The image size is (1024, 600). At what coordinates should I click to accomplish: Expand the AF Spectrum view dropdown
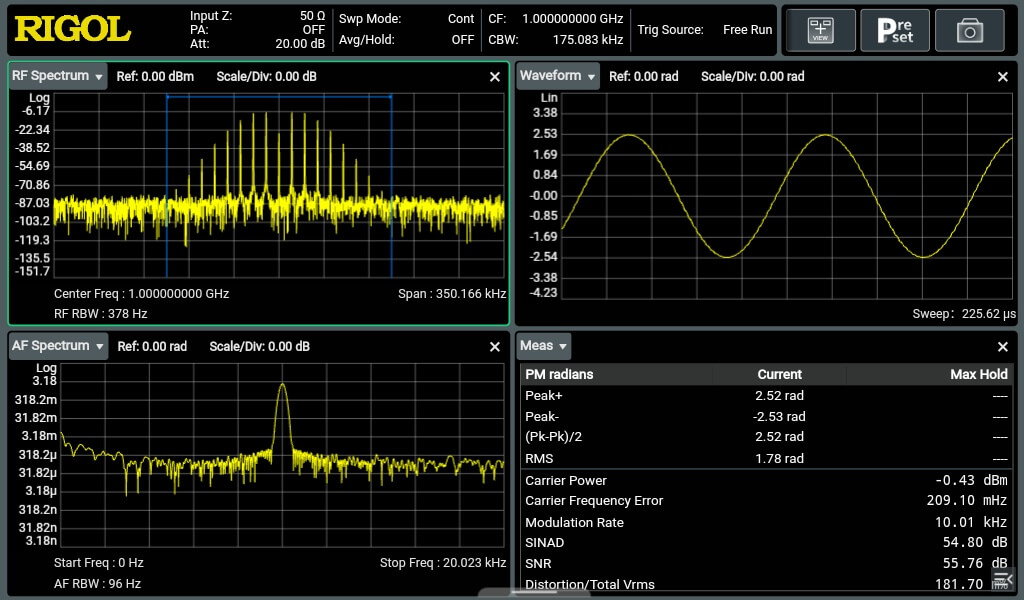(x=57, y=346)
